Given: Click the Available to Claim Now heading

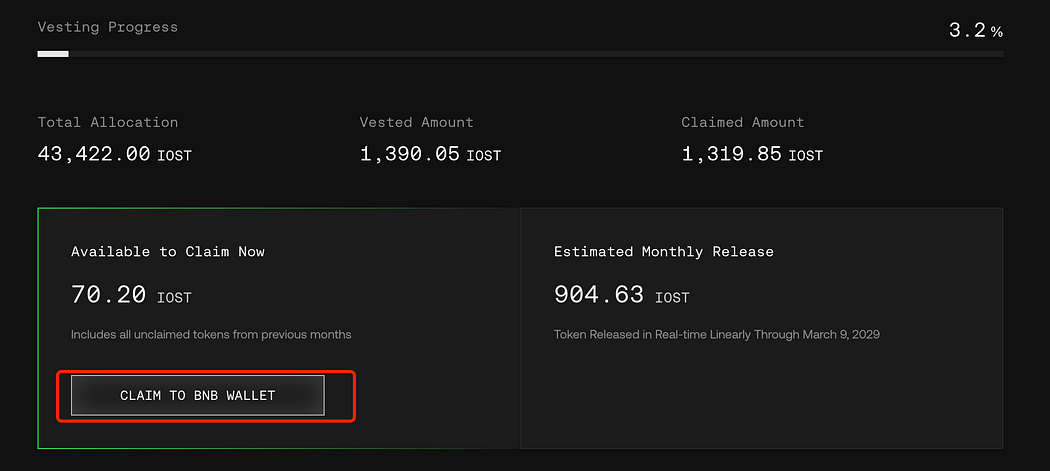Looking at the screenshot, I should click(168, 252).
